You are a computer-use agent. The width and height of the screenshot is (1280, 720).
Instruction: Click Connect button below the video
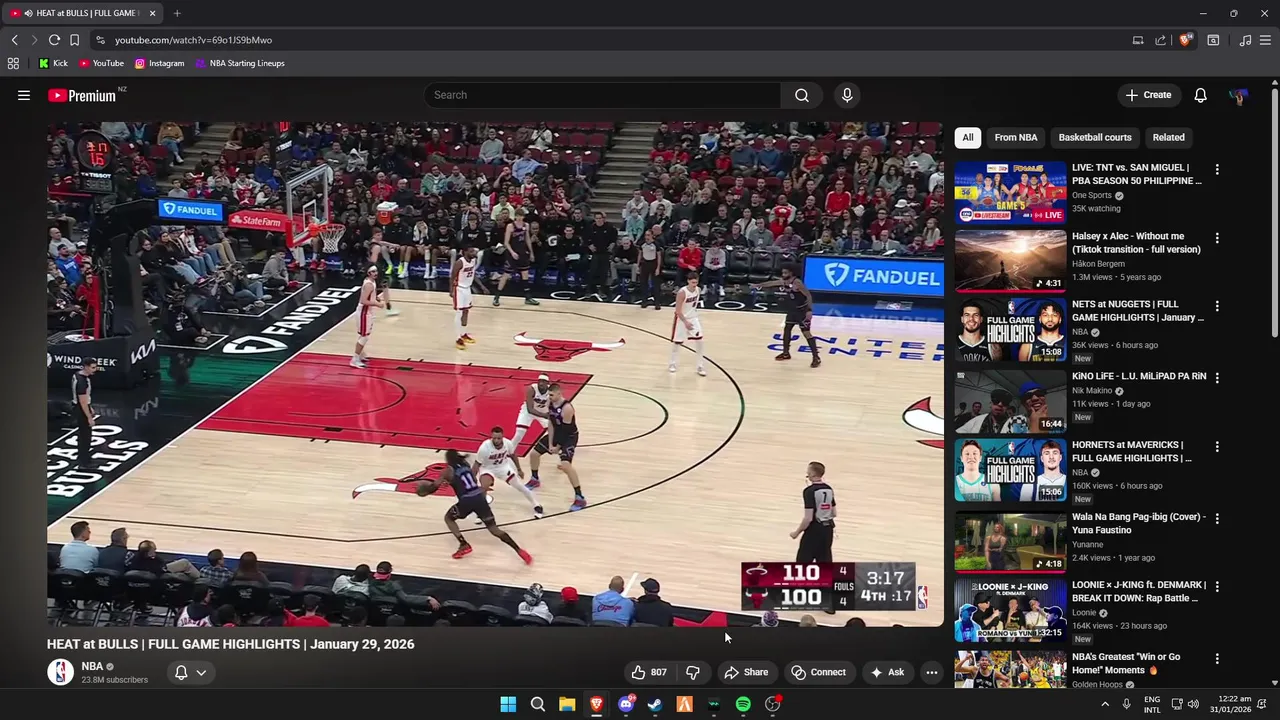[x=819, y=672]
